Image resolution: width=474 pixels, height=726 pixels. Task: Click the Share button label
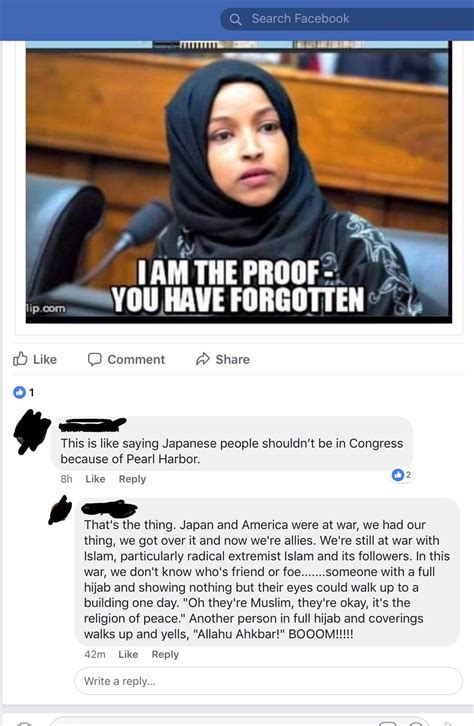click(232, 359)
